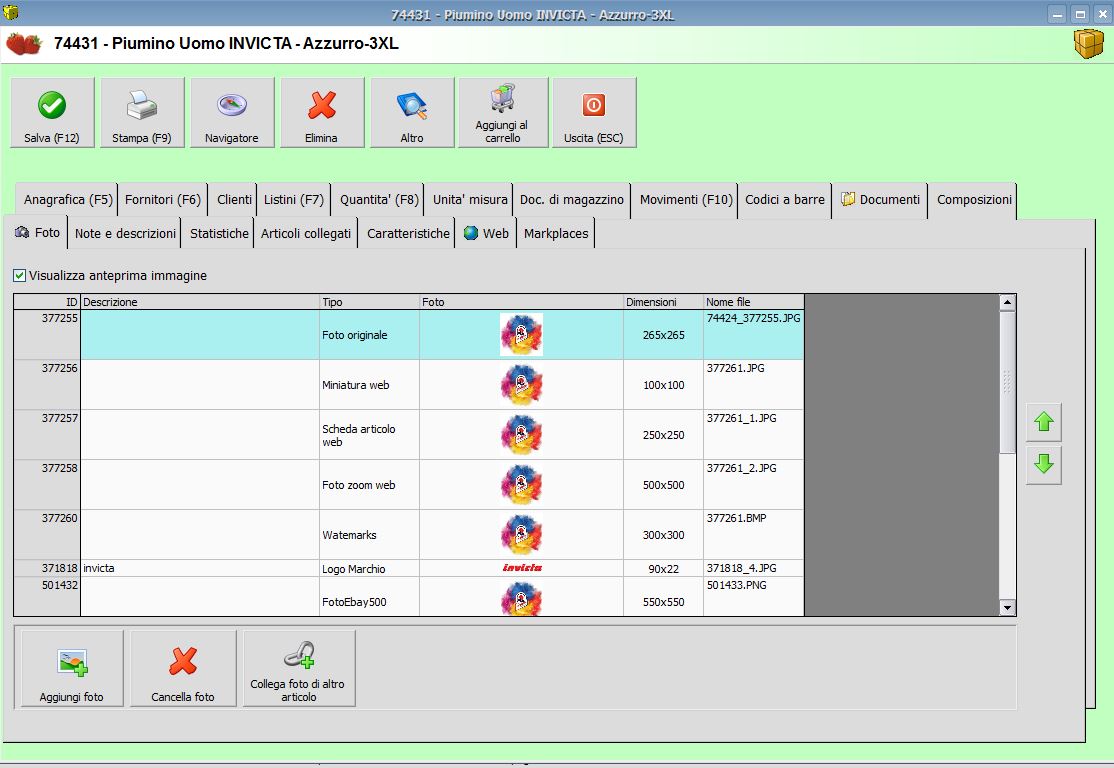Open the Movimenti (F10) tab

coord(686,200)
